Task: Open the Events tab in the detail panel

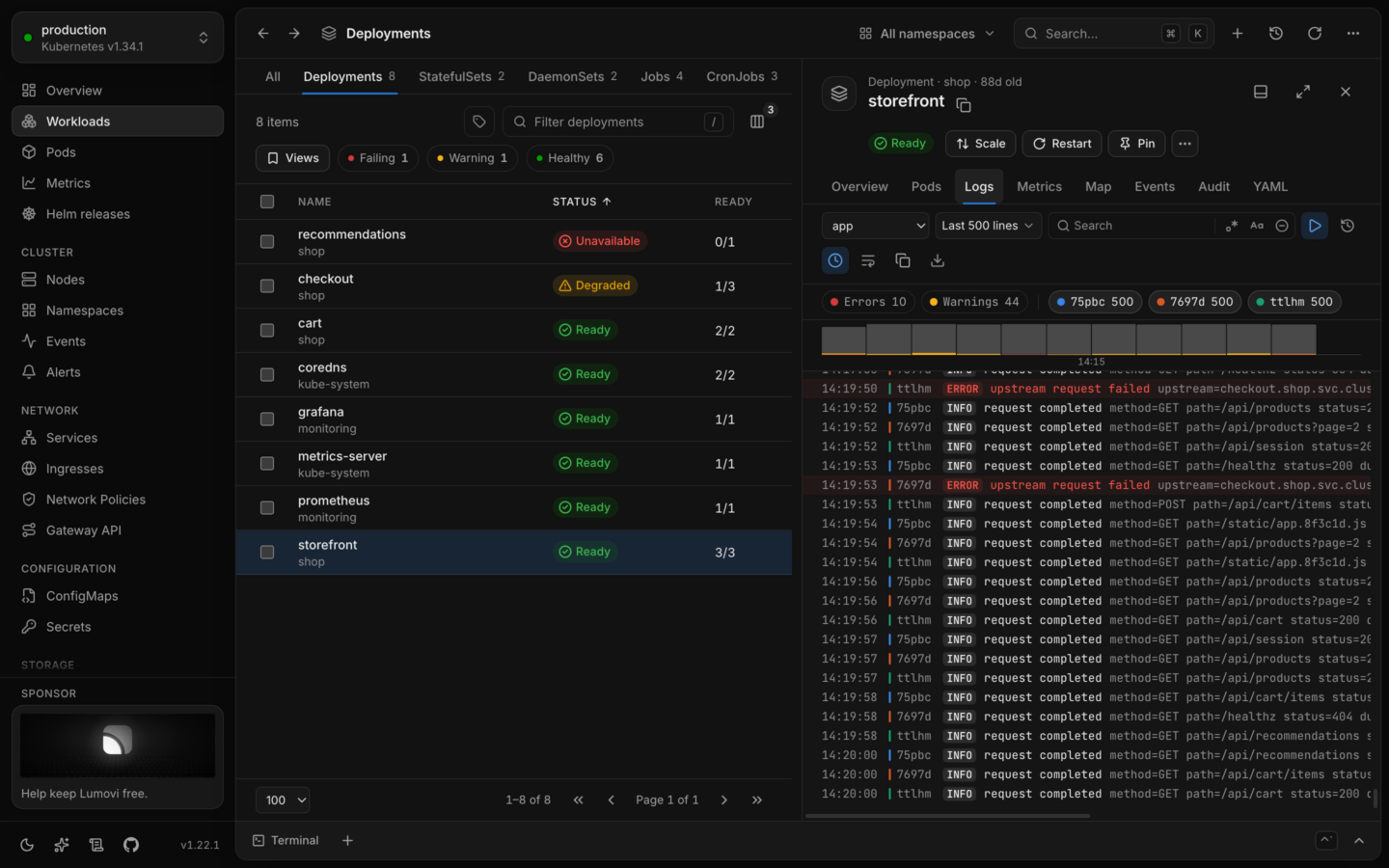Action: tap(1155, 187)
